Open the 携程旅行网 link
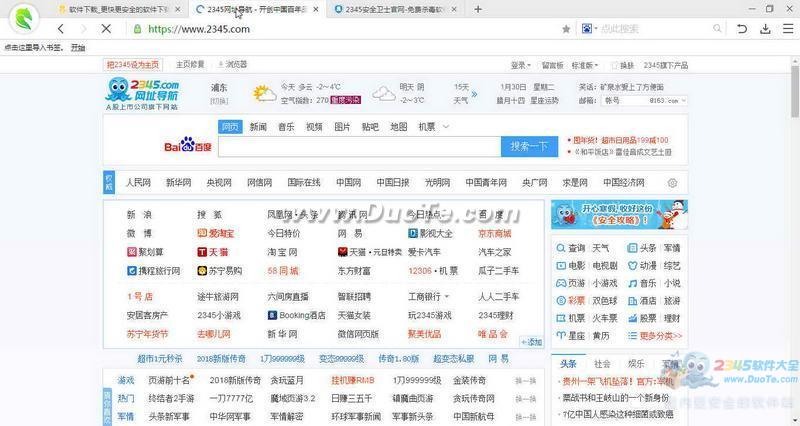This screenshot has height=426, width=800. 154,271
